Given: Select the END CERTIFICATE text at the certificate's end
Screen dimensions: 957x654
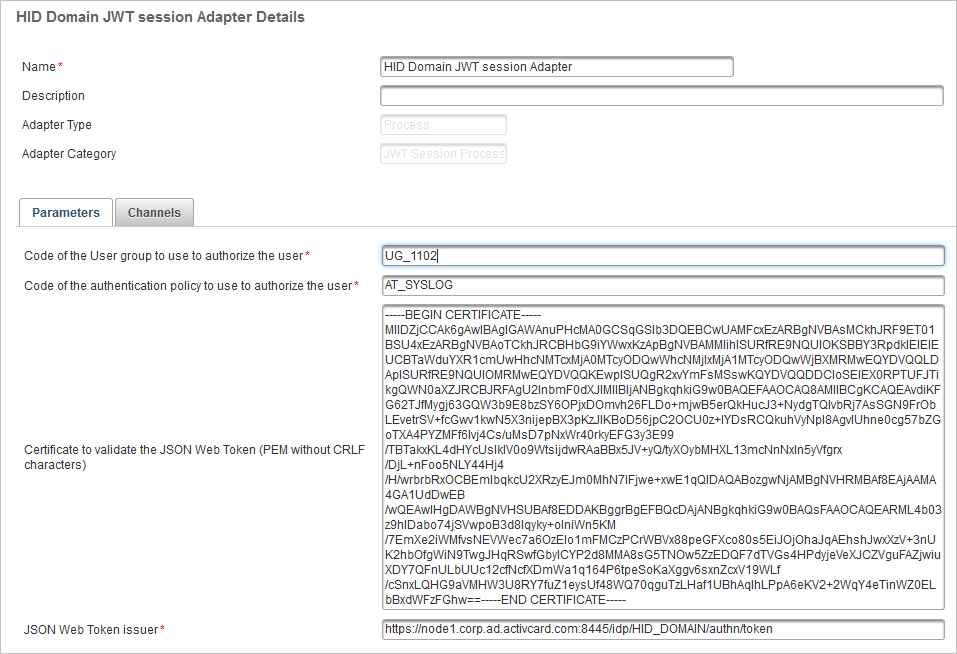Looking at the screenshot, I should pos(554,600).
